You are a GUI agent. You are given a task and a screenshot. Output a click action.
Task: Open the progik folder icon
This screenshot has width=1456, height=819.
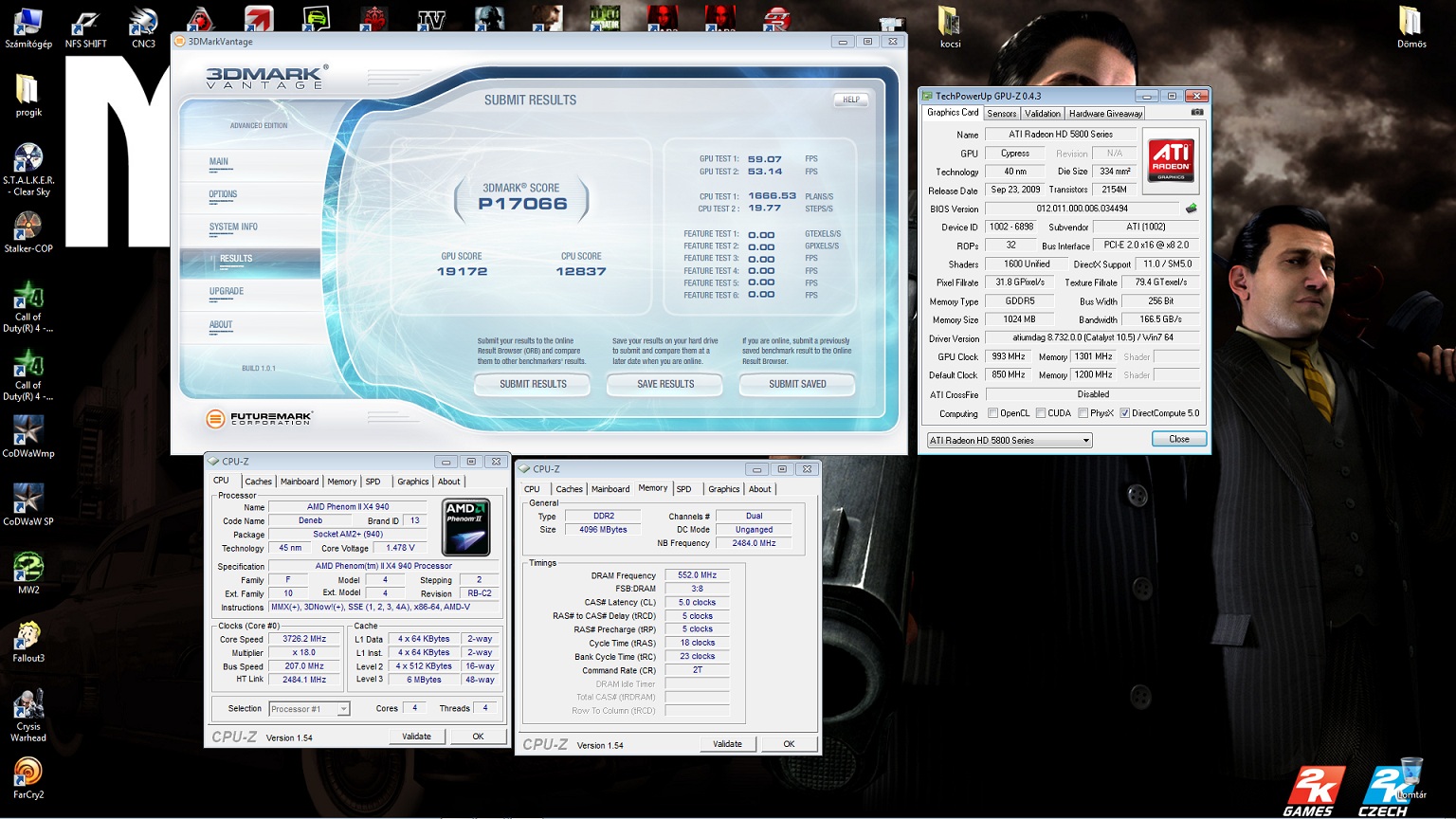point(27,95)
